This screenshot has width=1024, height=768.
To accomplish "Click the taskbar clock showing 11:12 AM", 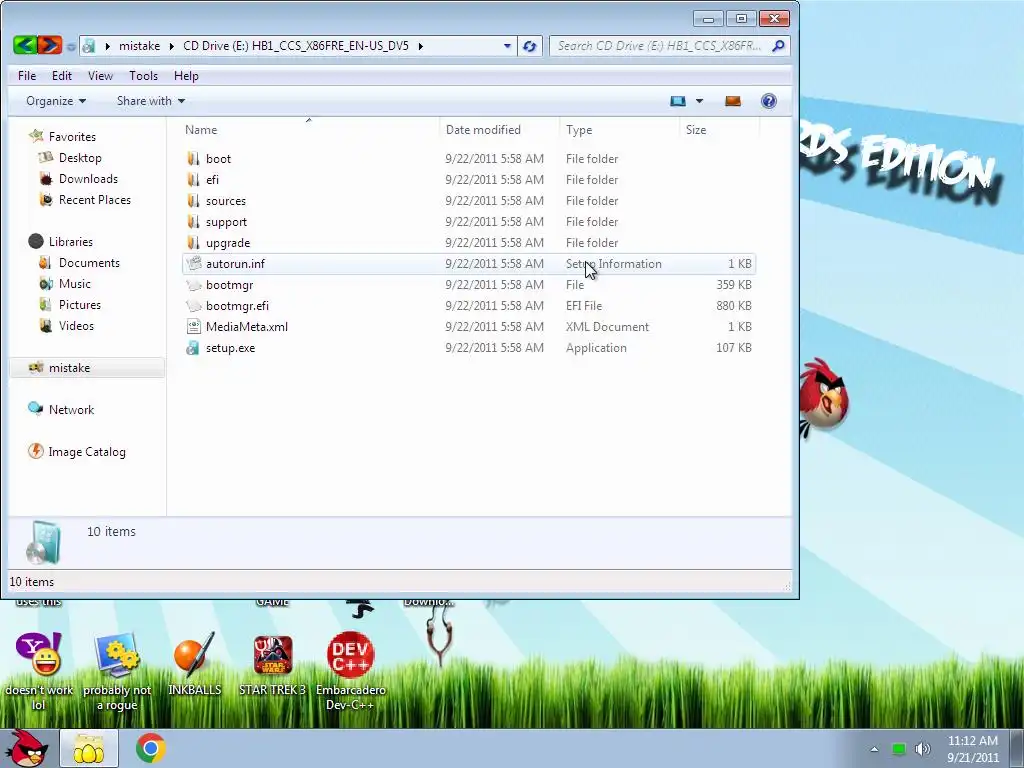I will [972, 749].
